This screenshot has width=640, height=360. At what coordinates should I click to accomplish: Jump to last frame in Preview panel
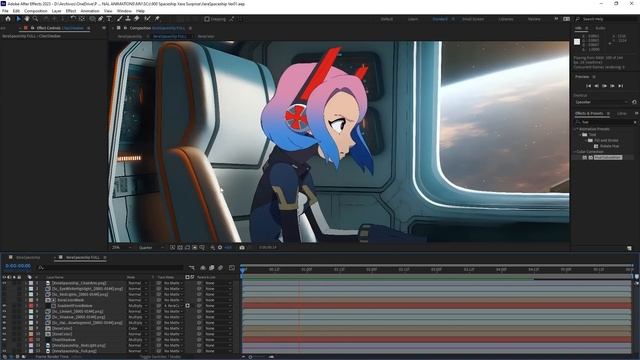pos(620,86)
